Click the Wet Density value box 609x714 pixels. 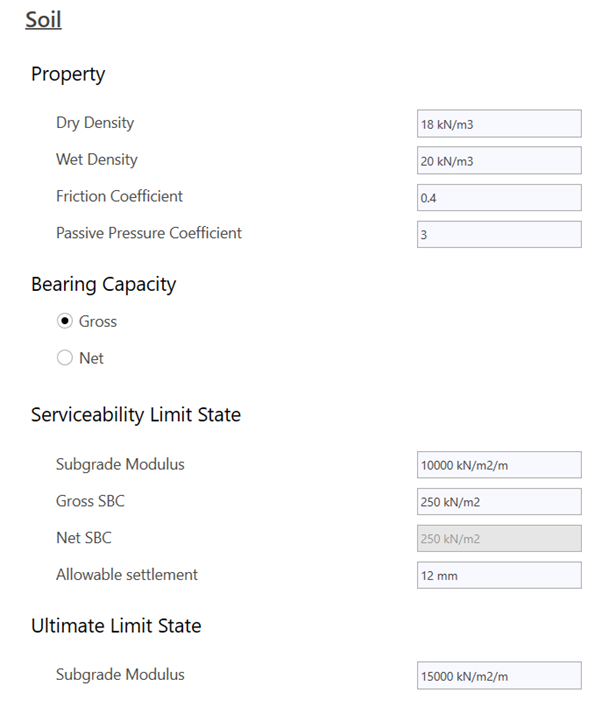pos(499,161)
